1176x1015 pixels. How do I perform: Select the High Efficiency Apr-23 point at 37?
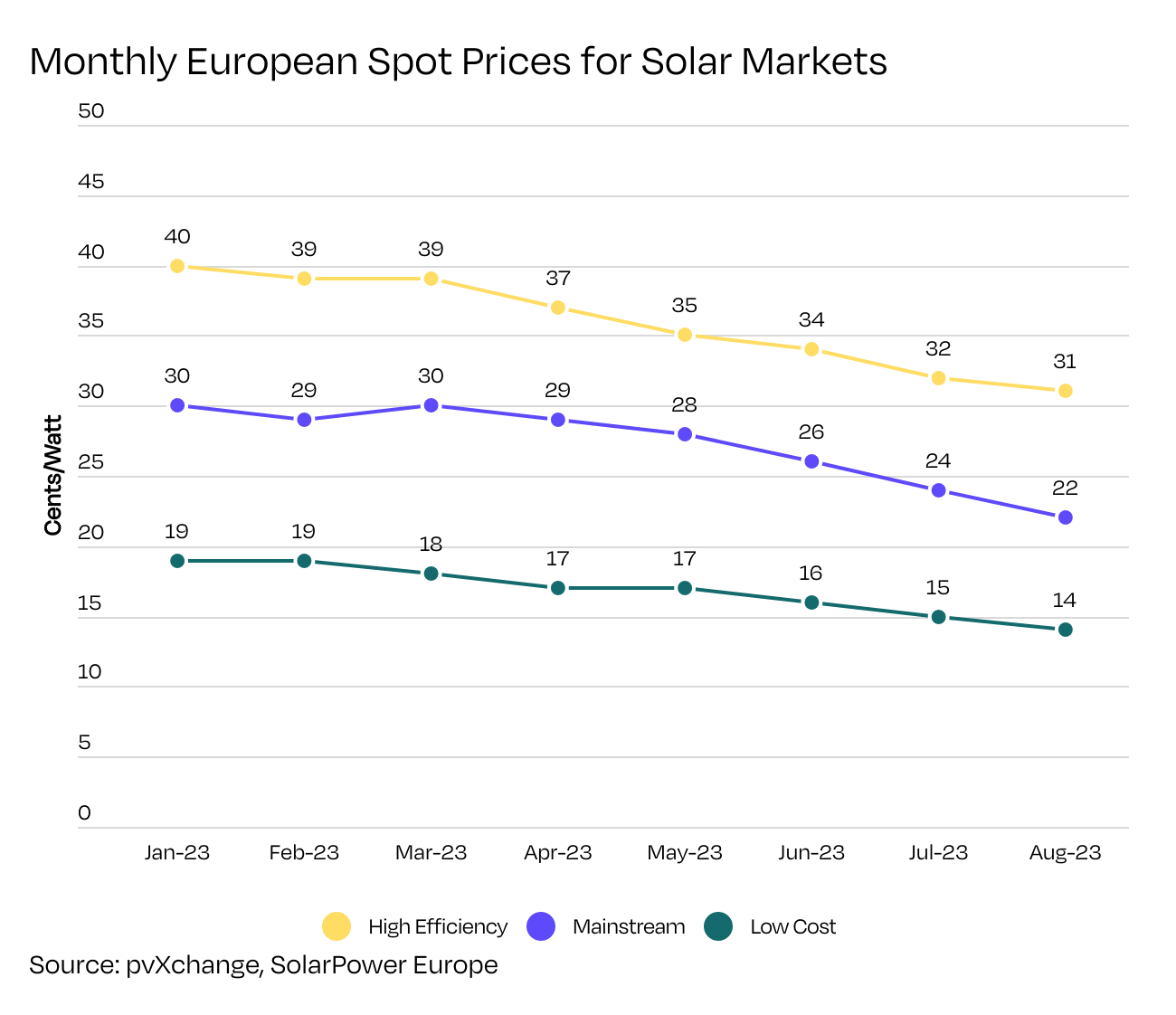click(x=558, y=308)
